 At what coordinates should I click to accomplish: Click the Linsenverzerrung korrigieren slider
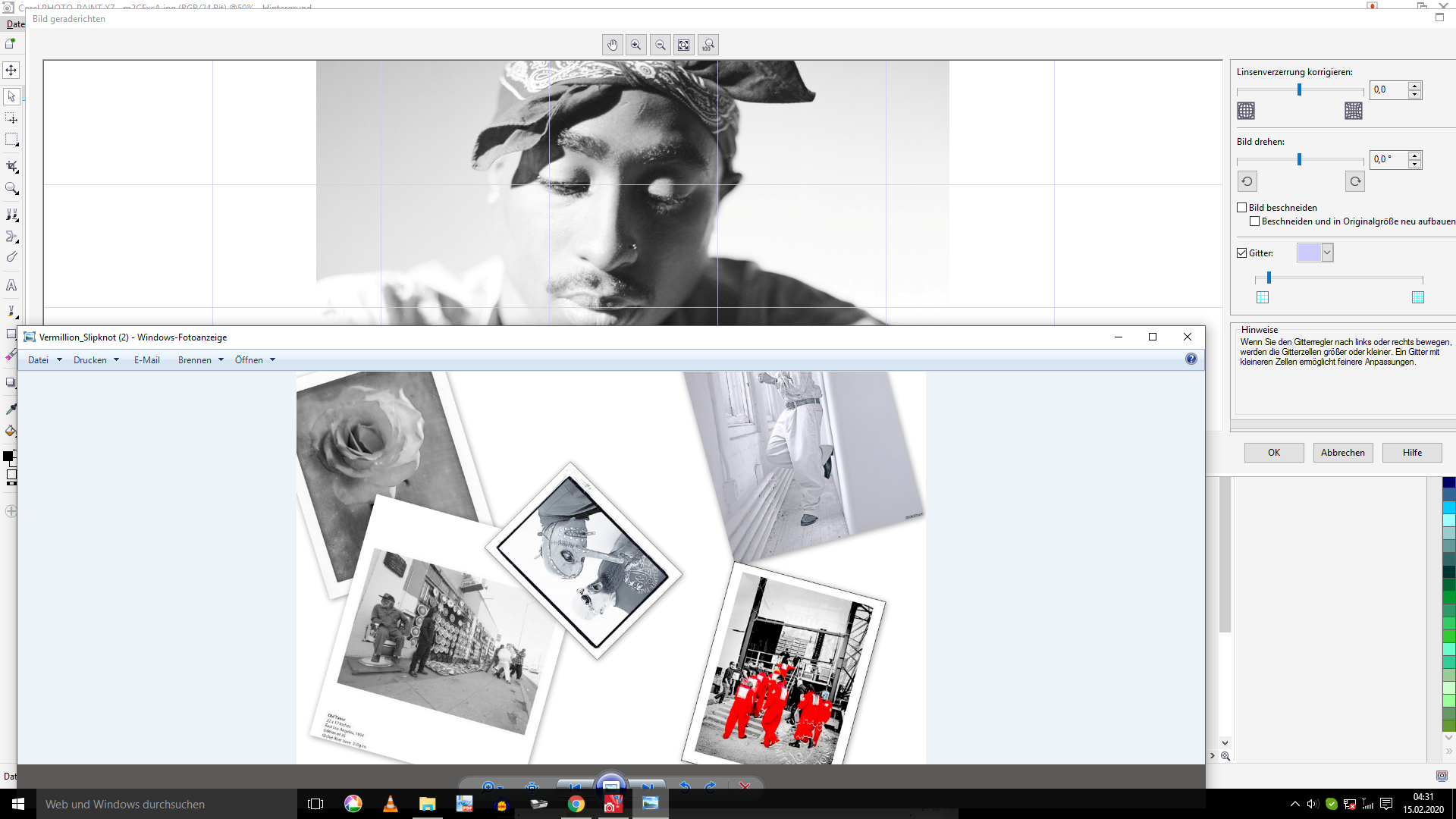tap(1300, 90)
